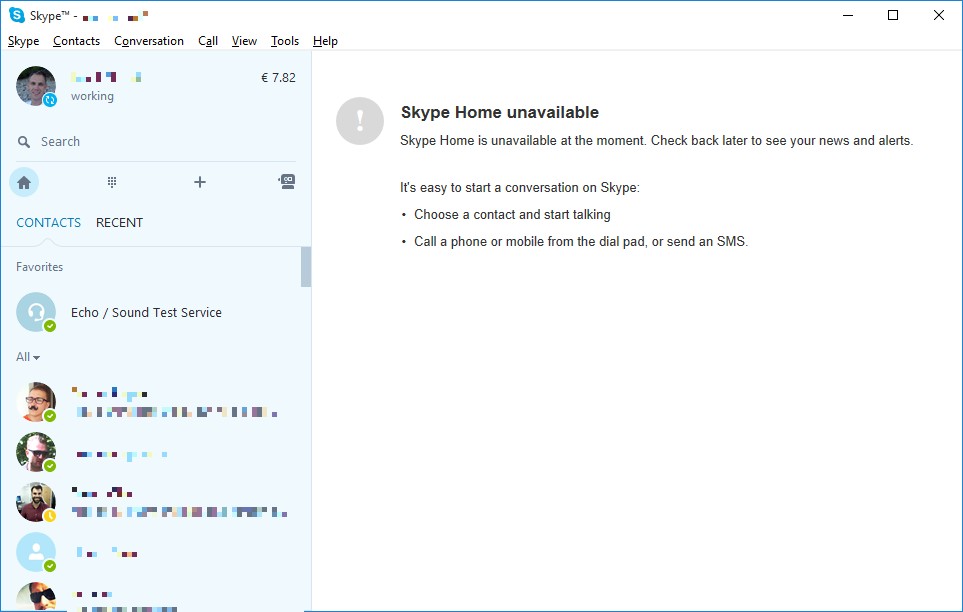This screenshot has height=612, width=963.
Task: Expand the All contacts filter dropdown
Action: (28, 357)
